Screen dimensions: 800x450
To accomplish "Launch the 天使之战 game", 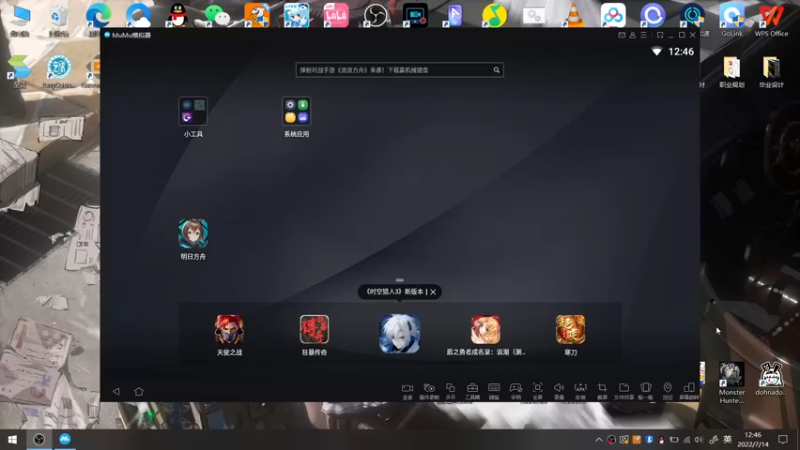I will pos(229,329).
